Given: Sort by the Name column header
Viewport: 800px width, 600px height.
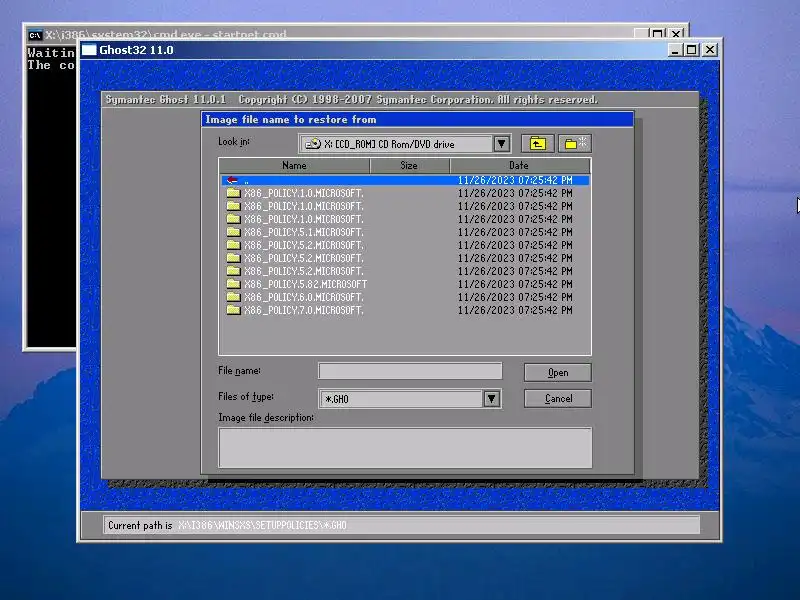Looking at the screenshot, I should pos(294,165).
